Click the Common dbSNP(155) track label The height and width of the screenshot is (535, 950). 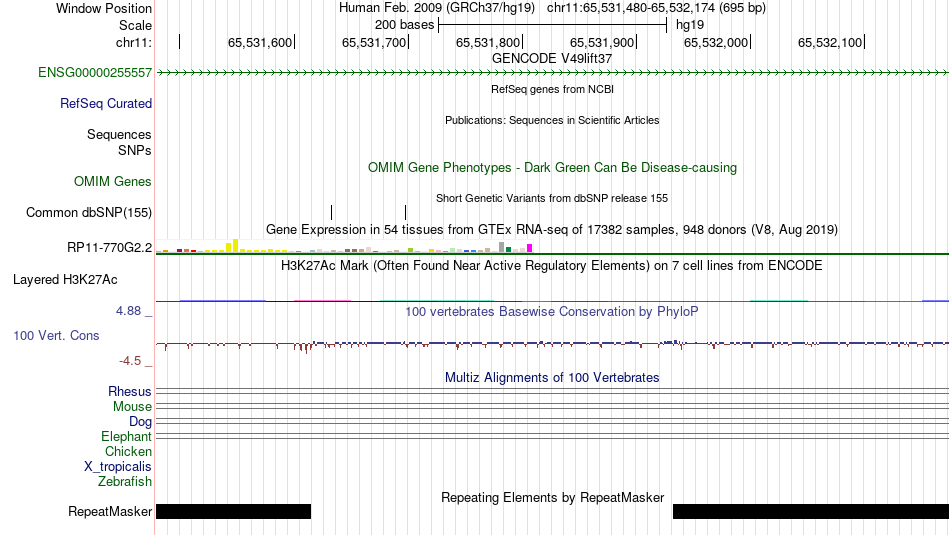(89, 213)
